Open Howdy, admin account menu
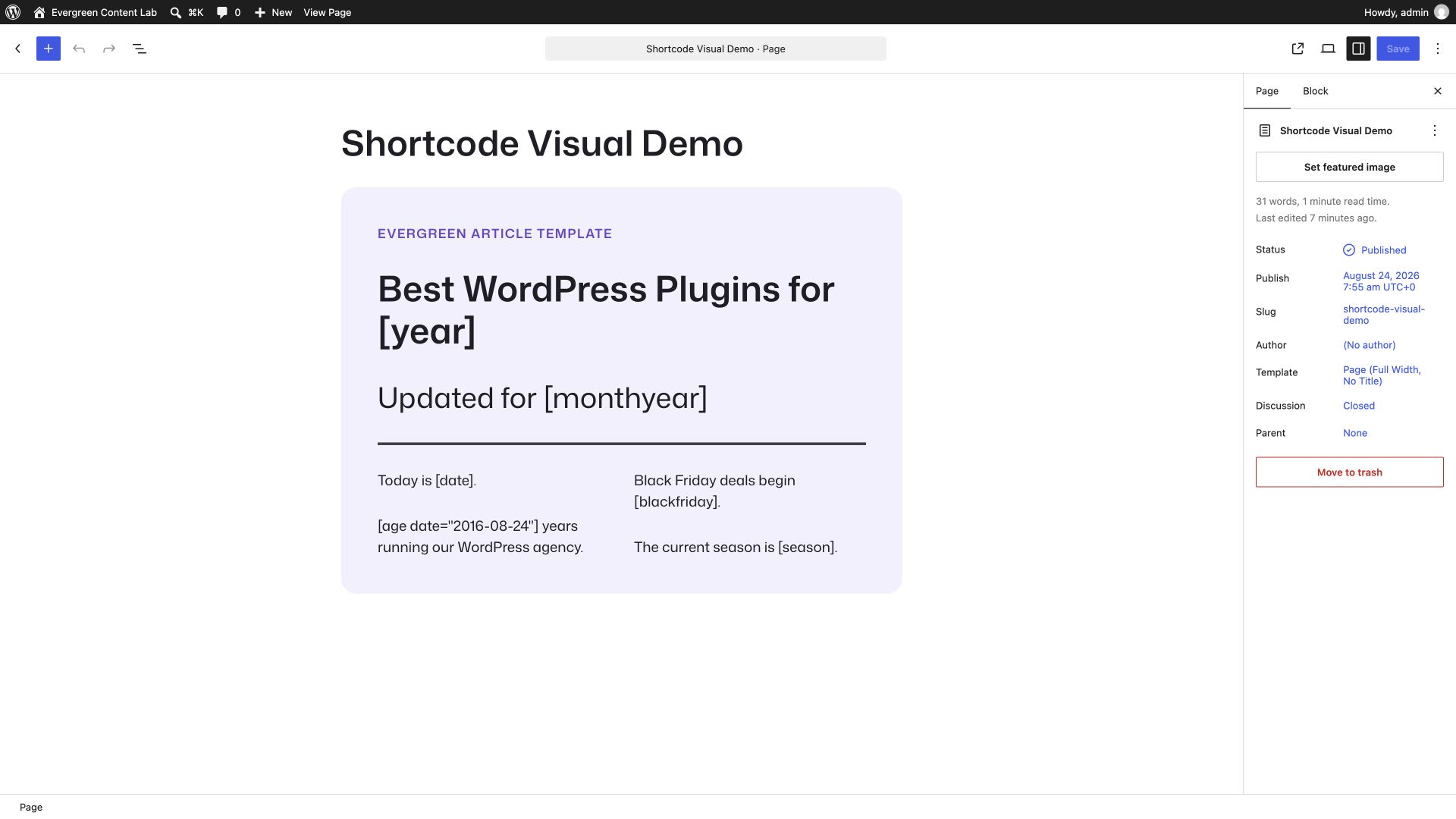 tap(1406, 12)
